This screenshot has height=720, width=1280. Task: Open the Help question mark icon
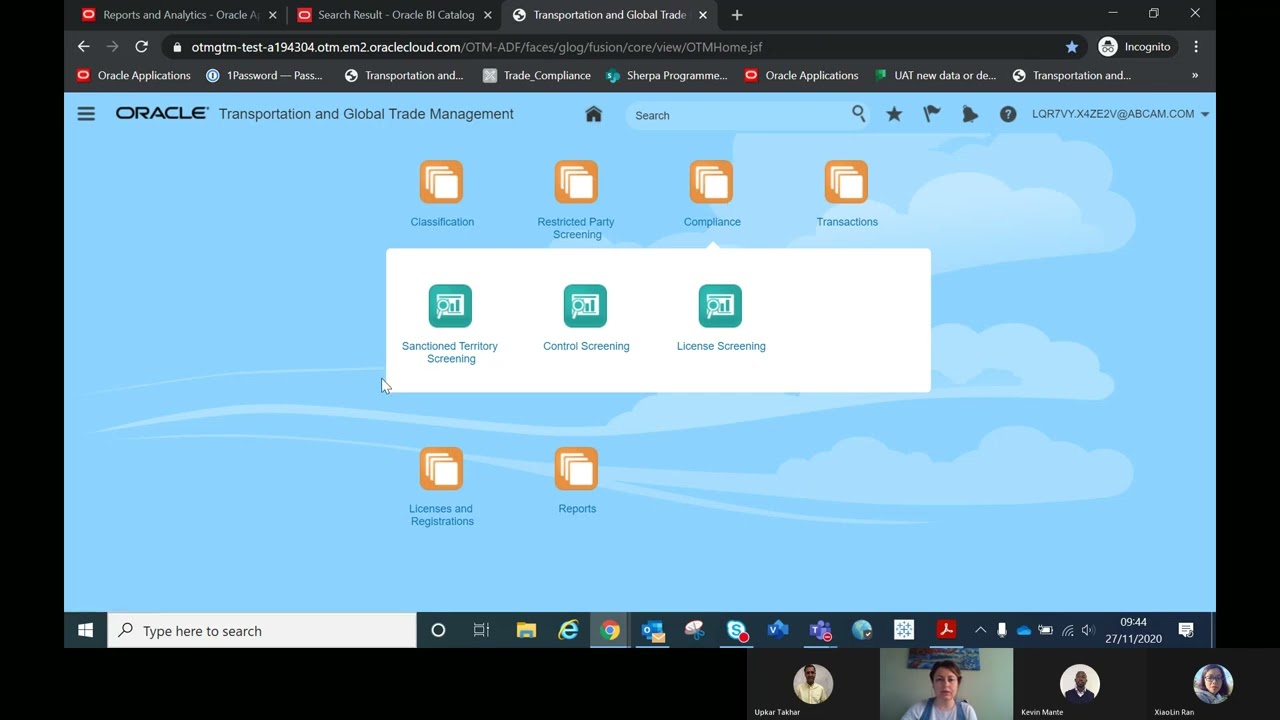[1008, 114]
